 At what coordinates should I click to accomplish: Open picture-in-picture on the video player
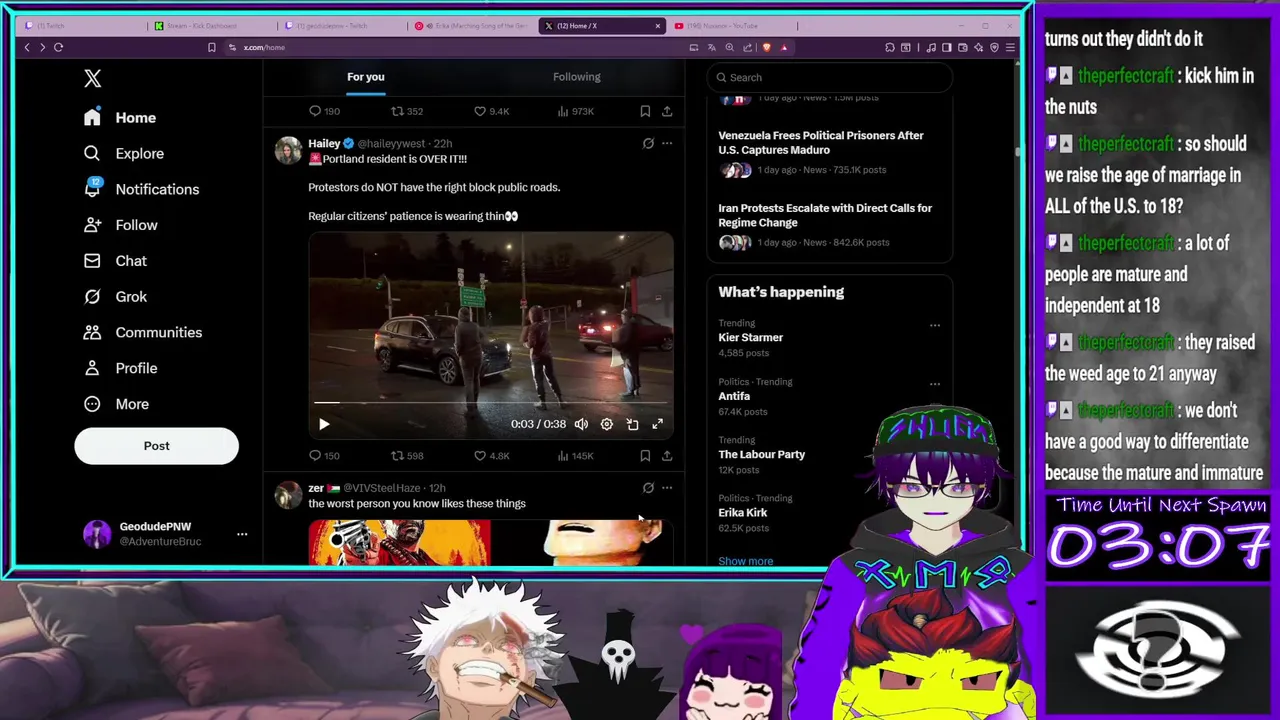(x=632, y=424)
